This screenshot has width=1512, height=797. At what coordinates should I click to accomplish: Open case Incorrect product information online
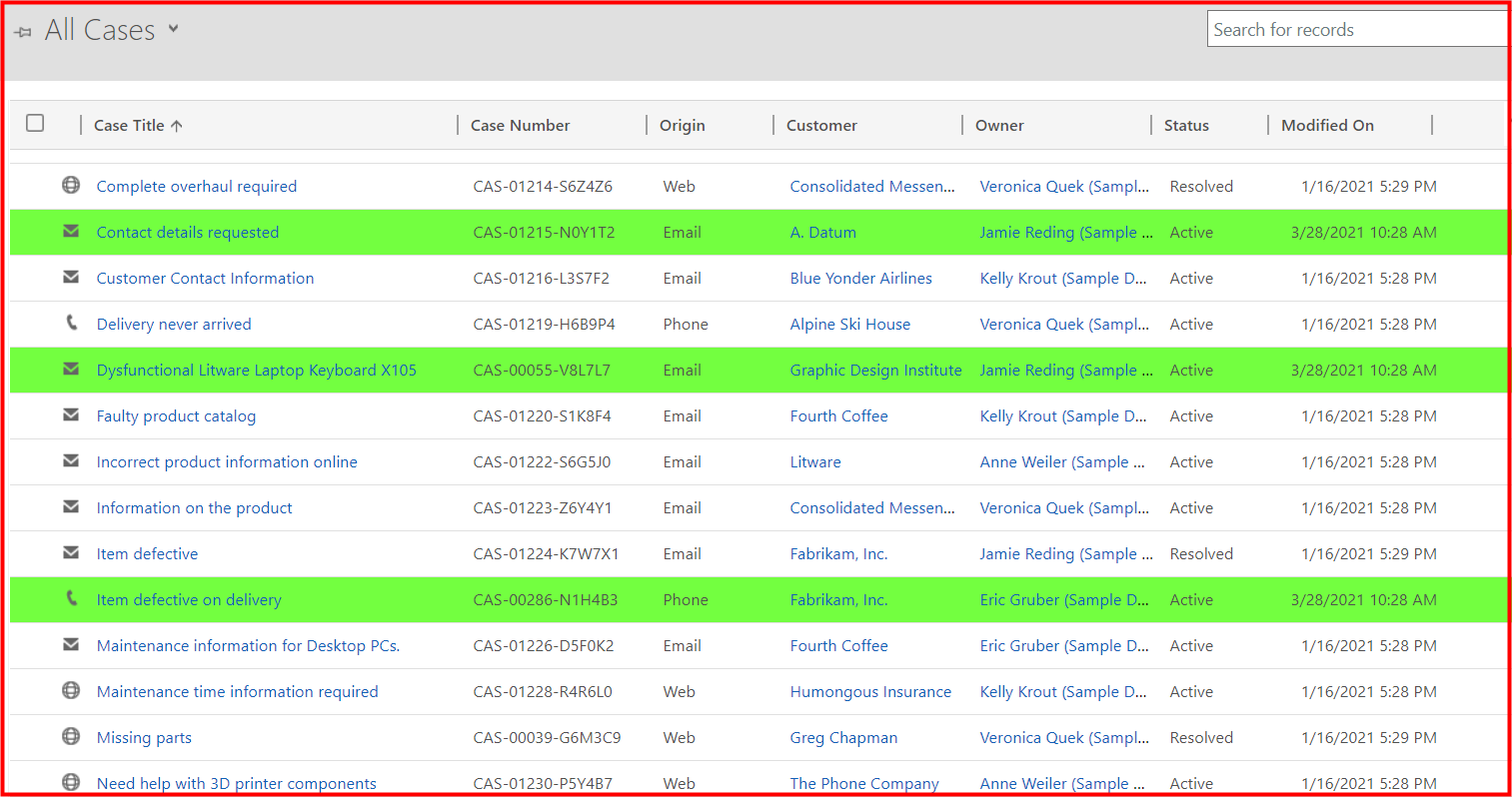point(227,462)
